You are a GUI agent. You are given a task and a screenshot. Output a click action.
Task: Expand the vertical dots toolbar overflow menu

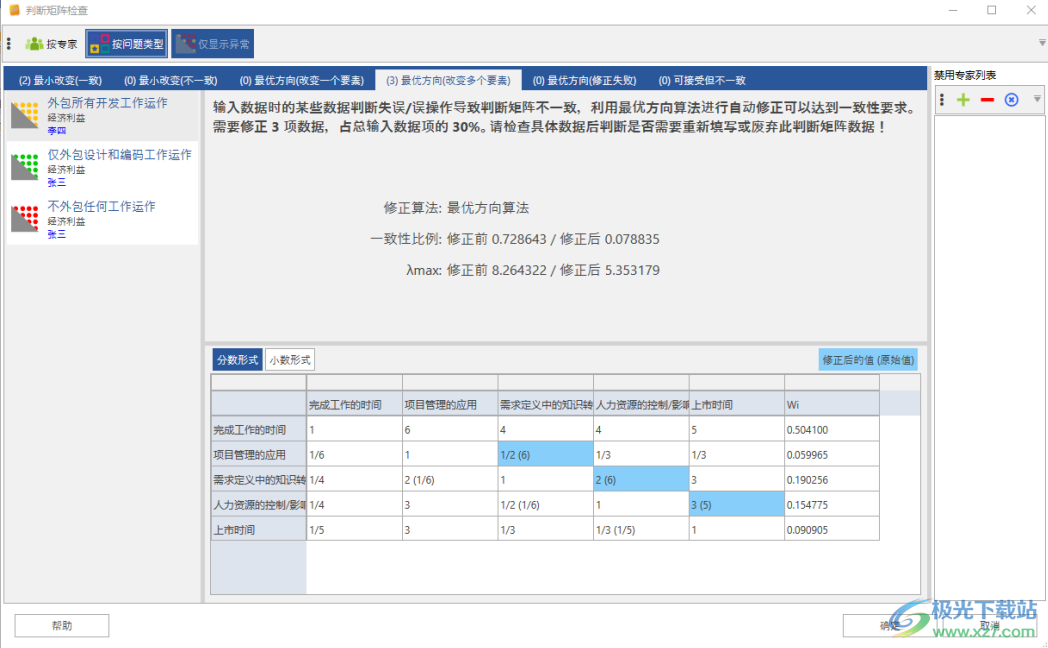click(942, 99)
